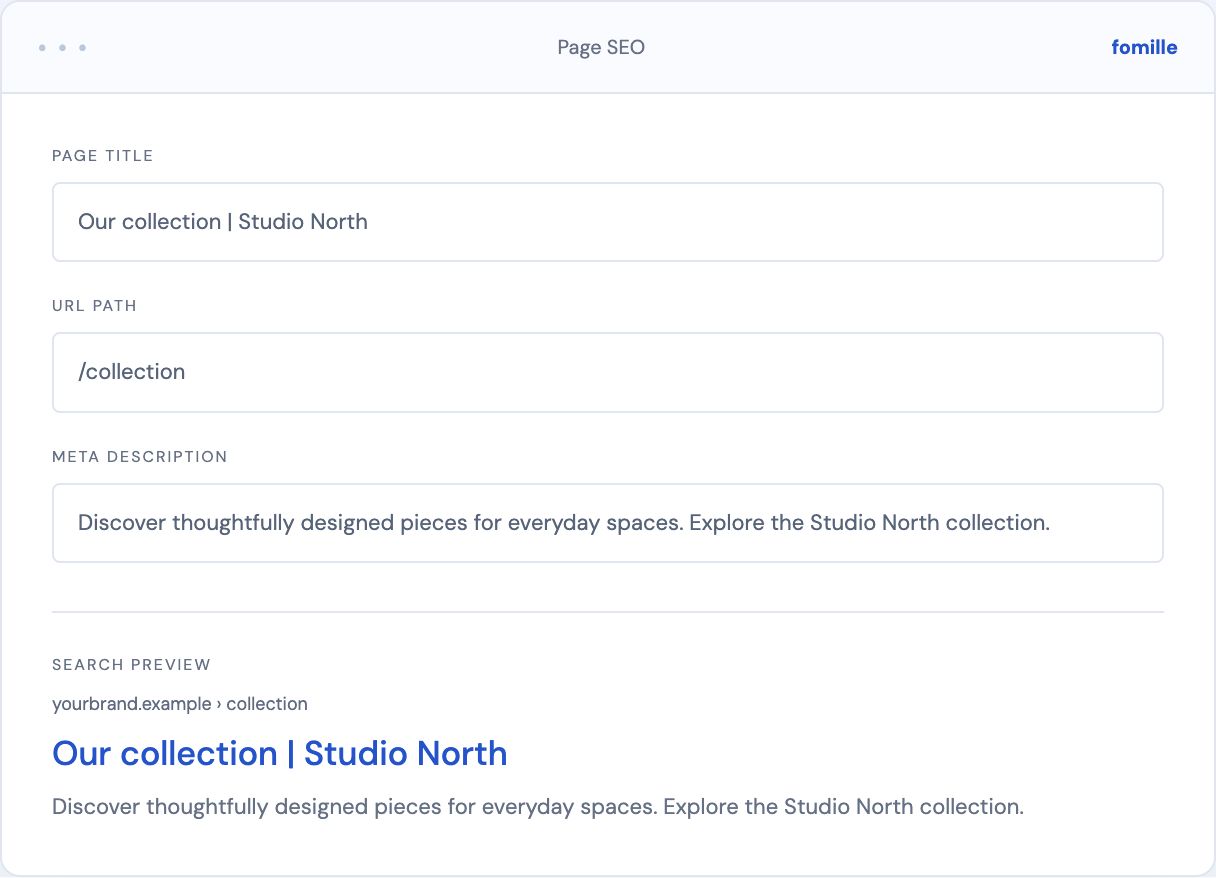Open the blue Our collection preview headline
The width and height of the screenshot is (1216, 878).
click(x=280, y=753)
